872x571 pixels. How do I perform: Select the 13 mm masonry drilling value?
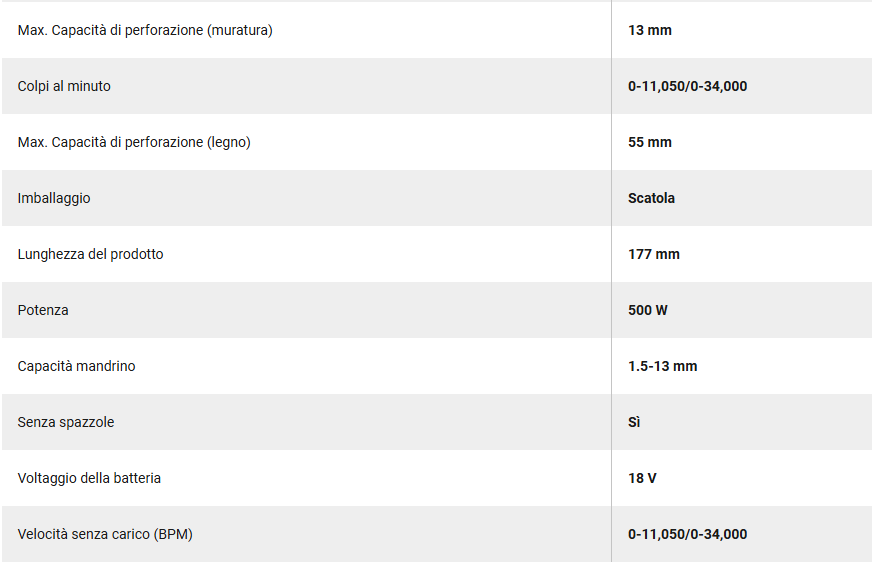point(650,30)
